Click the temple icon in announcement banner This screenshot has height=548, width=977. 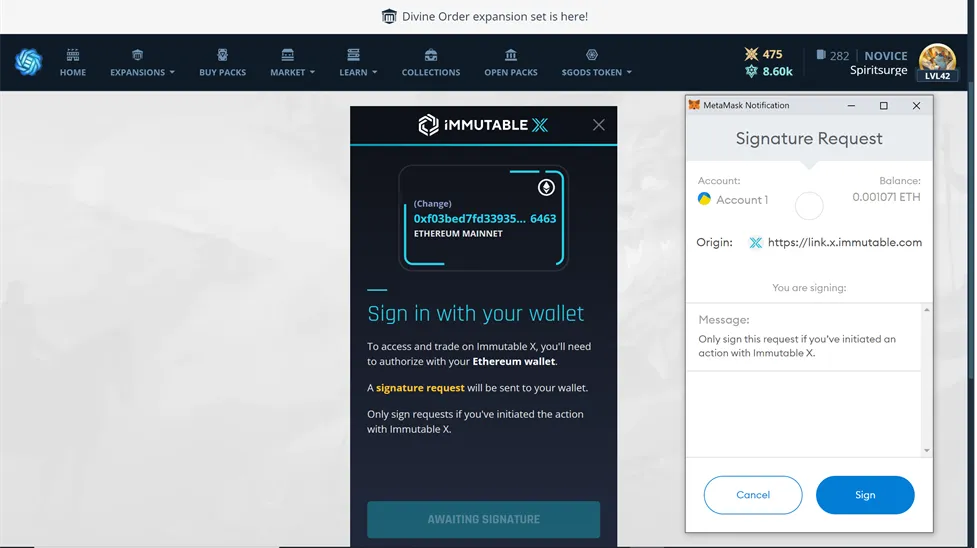[389, 16]
